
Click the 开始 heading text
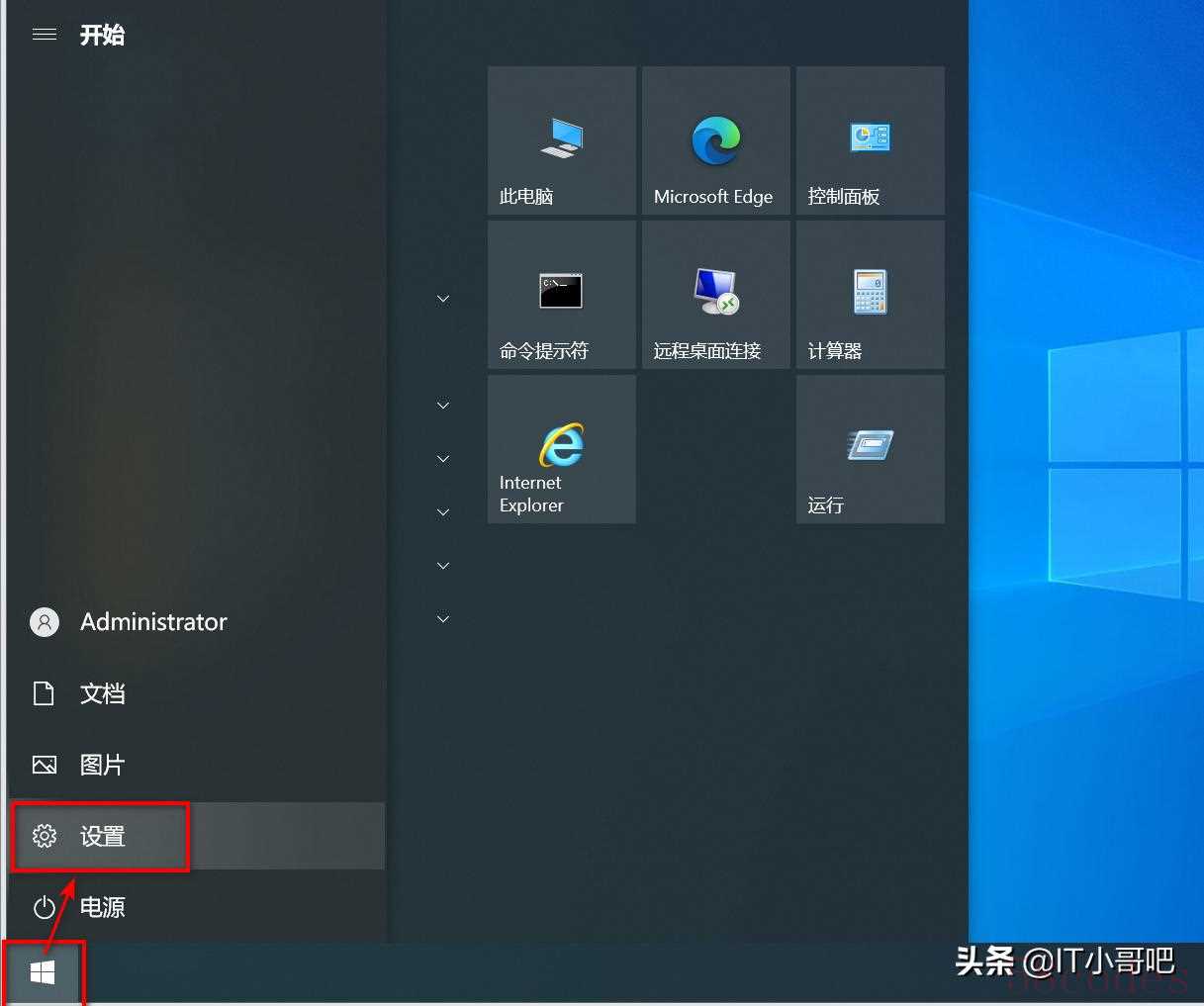tap(102, 36)
